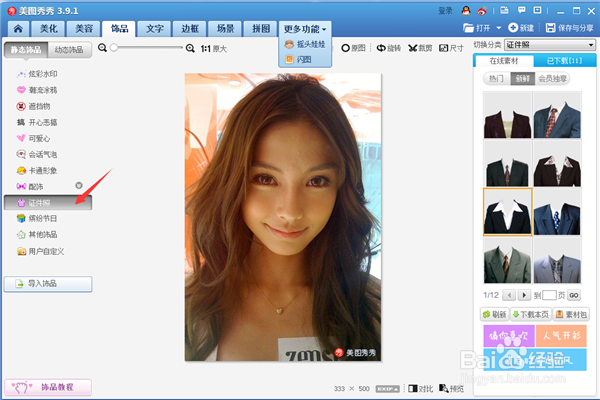Open the 边框 tab
Screen dimensions: 600x400
190,29
